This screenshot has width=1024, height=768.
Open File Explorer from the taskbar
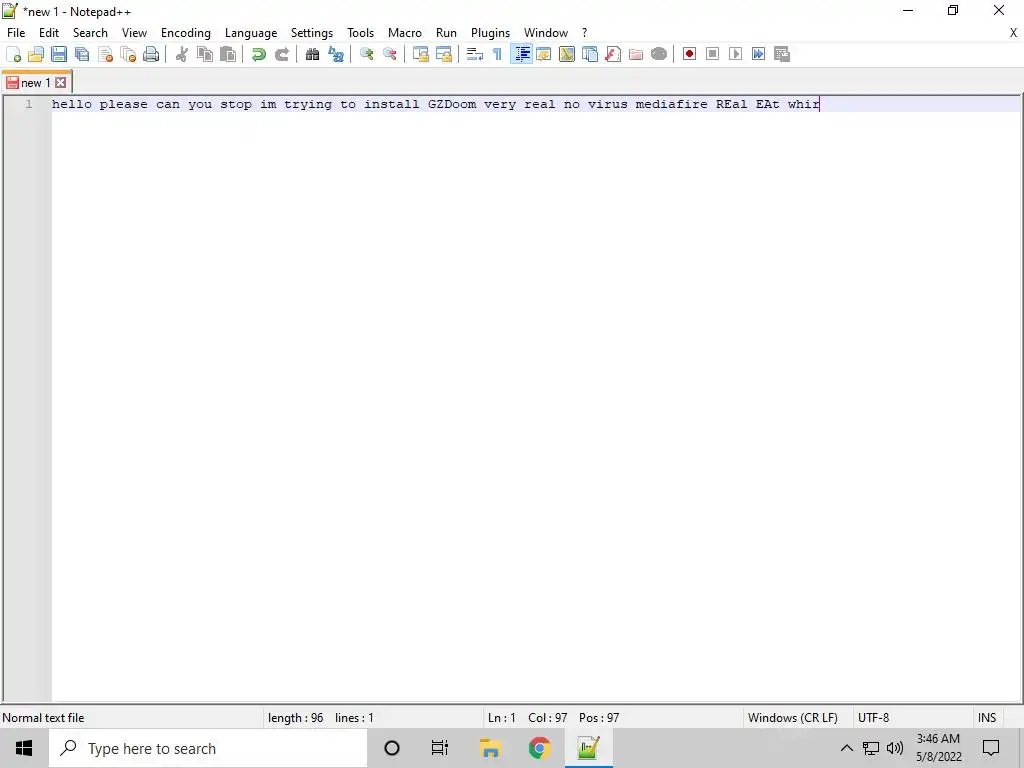[490, 748]
